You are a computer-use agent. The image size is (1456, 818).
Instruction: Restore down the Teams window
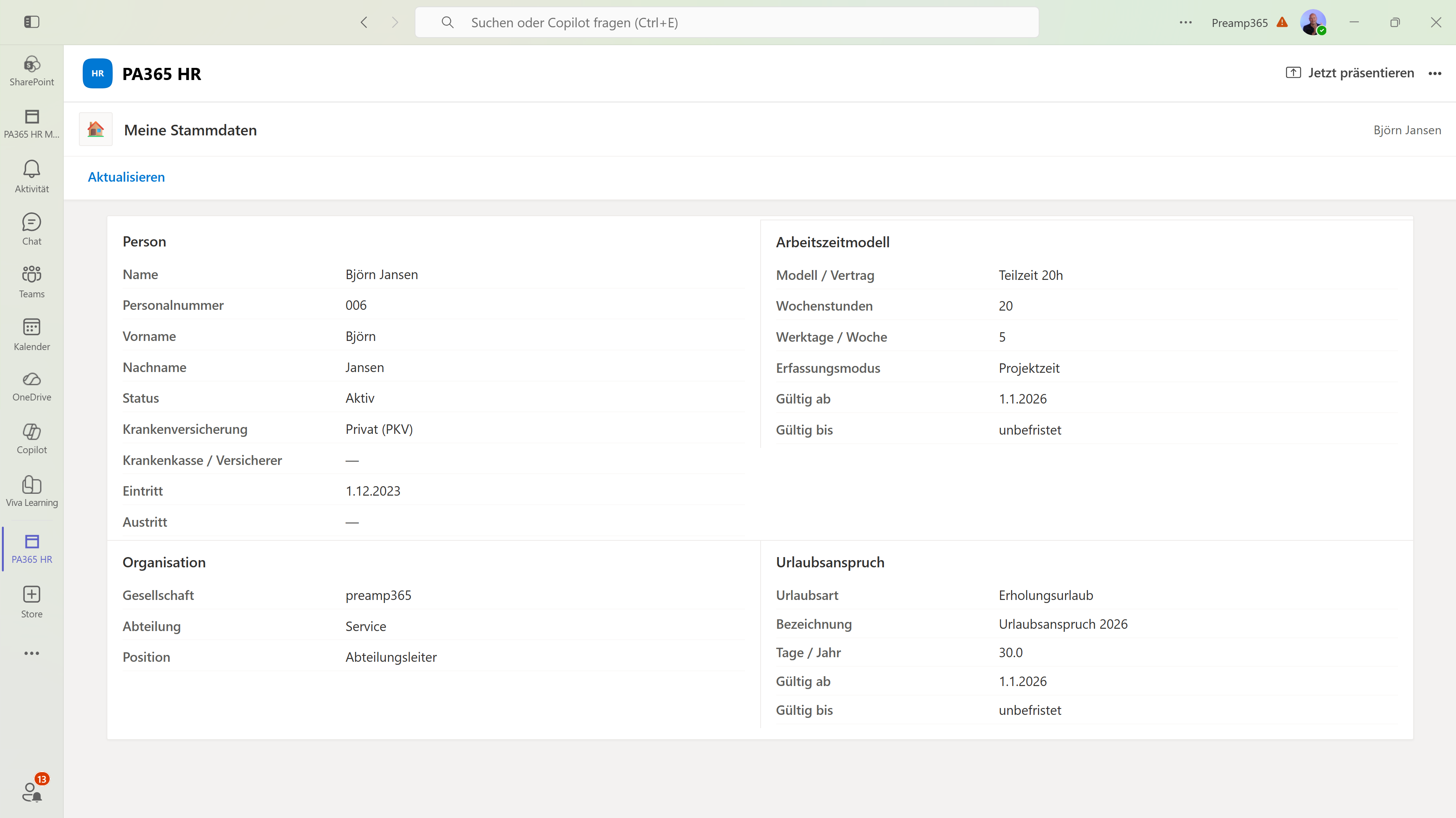1395,22
